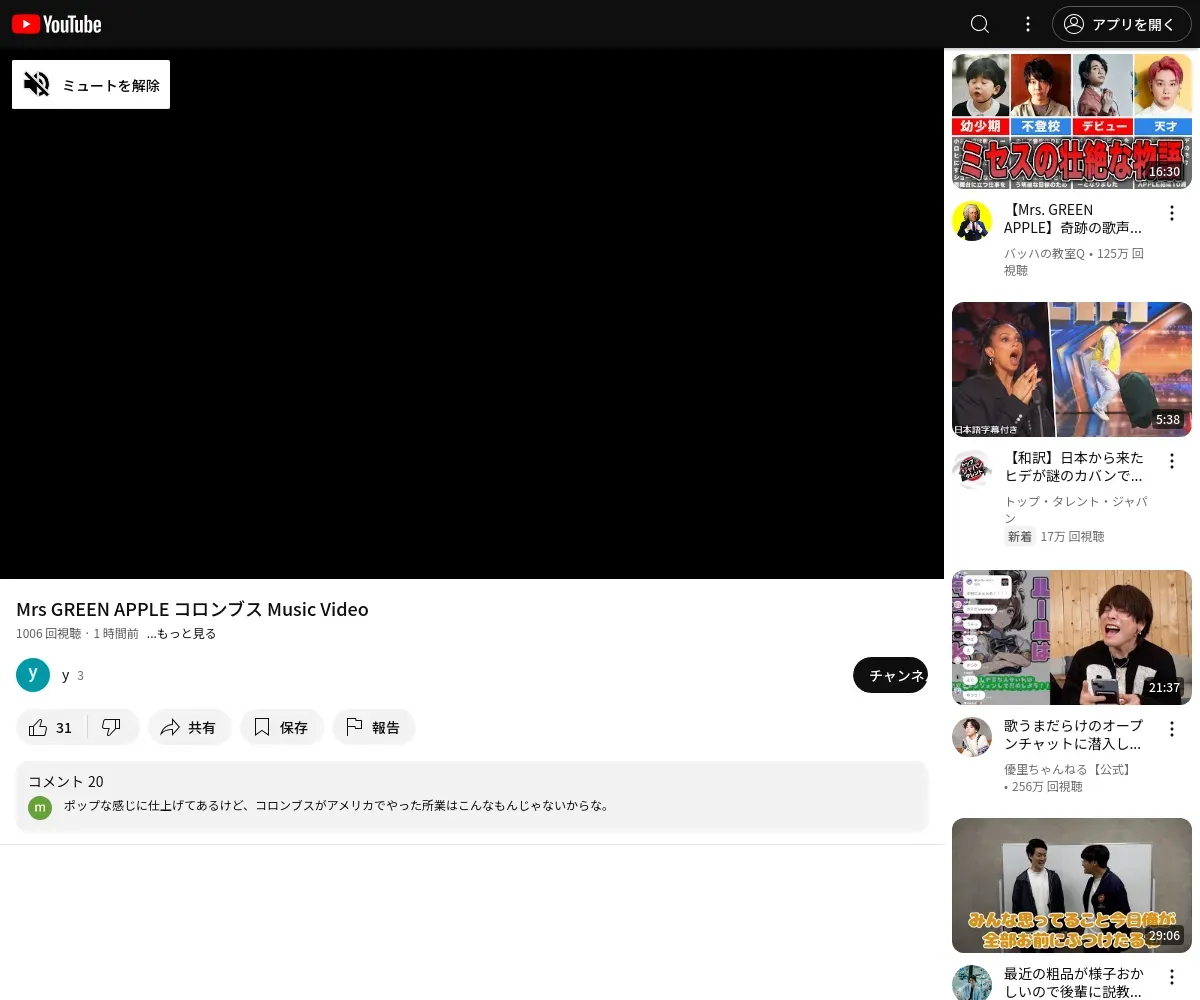
Task: Click channel name バッハの教室Q
Action: tap(1044, 254)
